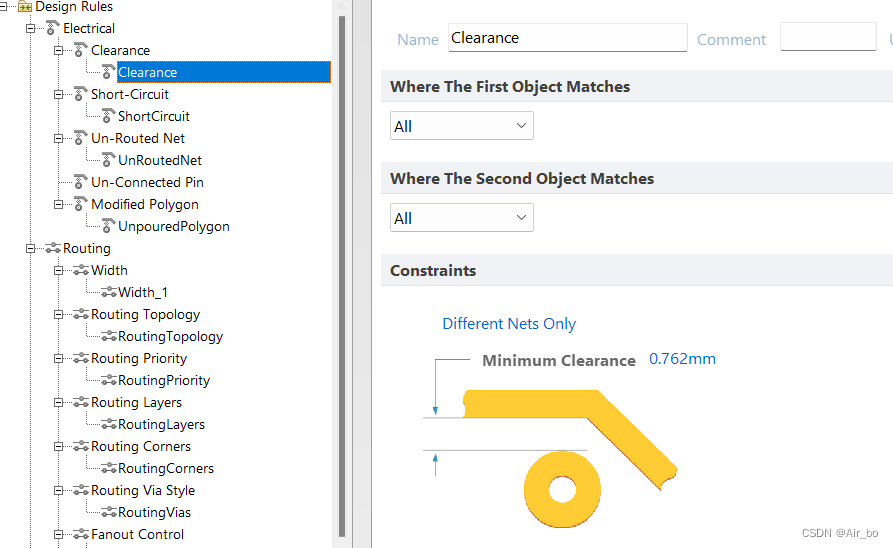893x548 pixels.
Task: Select the RoutingTopology rule item
Action: point(170,336)
